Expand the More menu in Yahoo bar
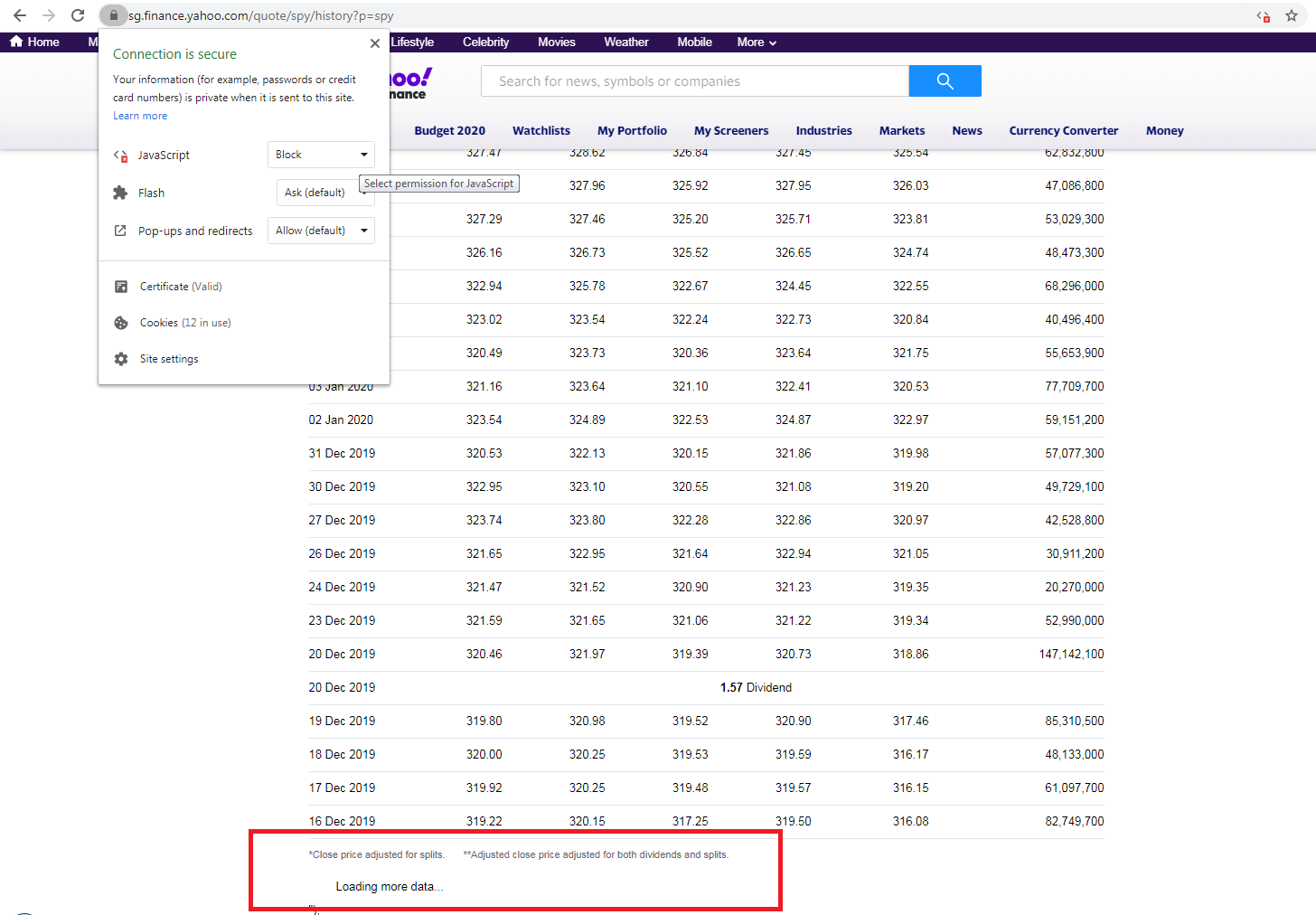 tap(757, 42)
